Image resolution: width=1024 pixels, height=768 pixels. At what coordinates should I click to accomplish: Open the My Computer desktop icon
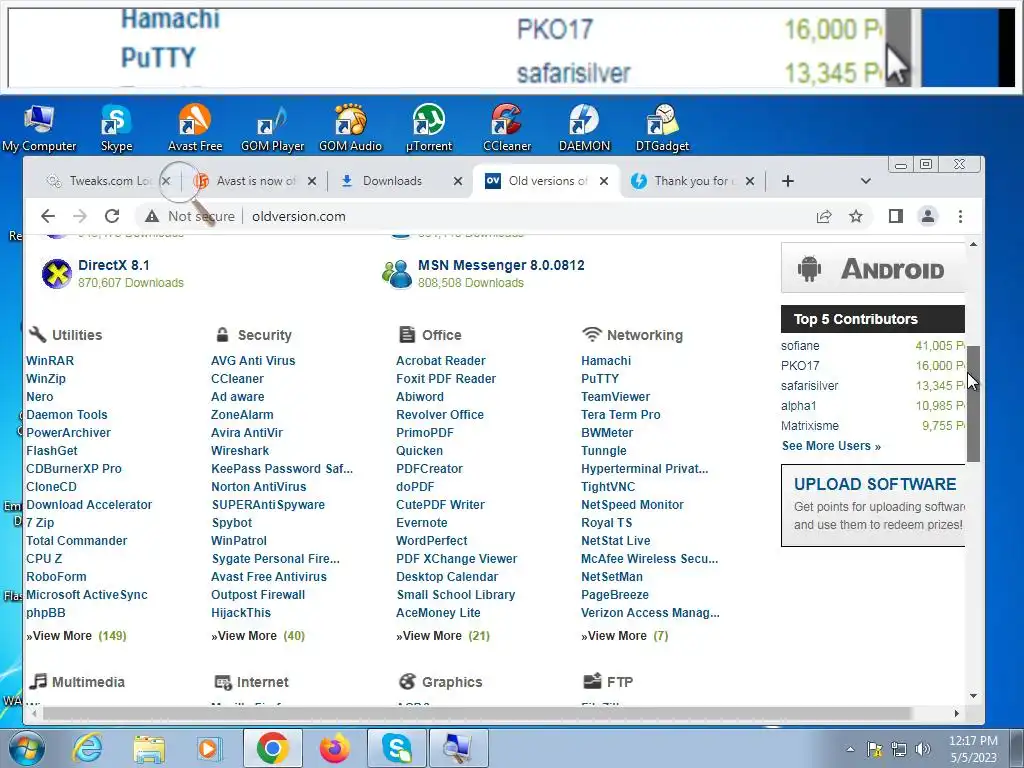coord(39,128)
